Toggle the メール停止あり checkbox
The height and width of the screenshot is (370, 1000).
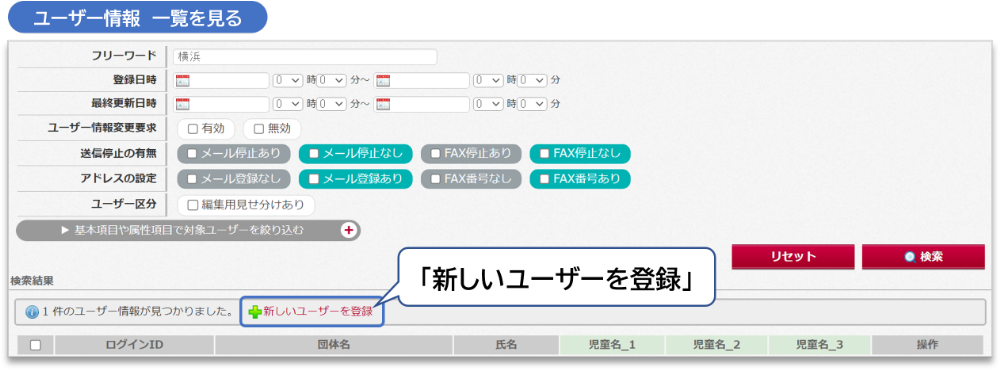[x=191, y=153]
